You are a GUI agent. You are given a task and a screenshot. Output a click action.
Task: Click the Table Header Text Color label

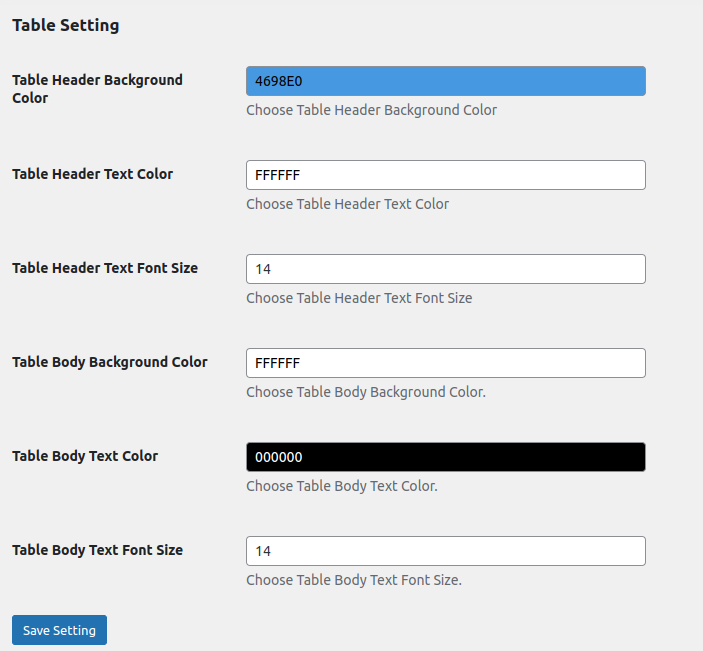pyautogui.click(x=92, y=174)
